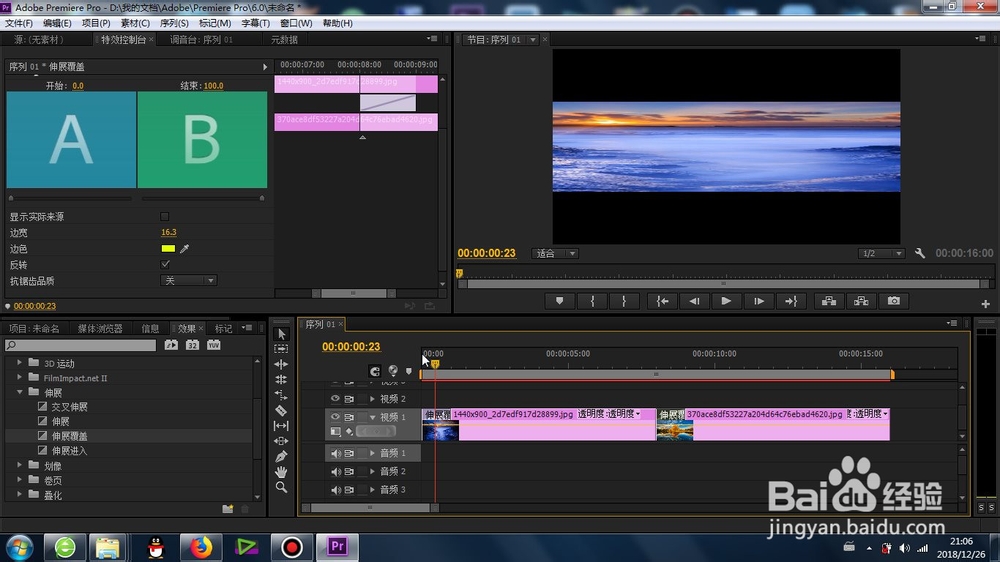
Task: Switch to the 媒体浏览器 tab
Action: [x=100, y=329]
